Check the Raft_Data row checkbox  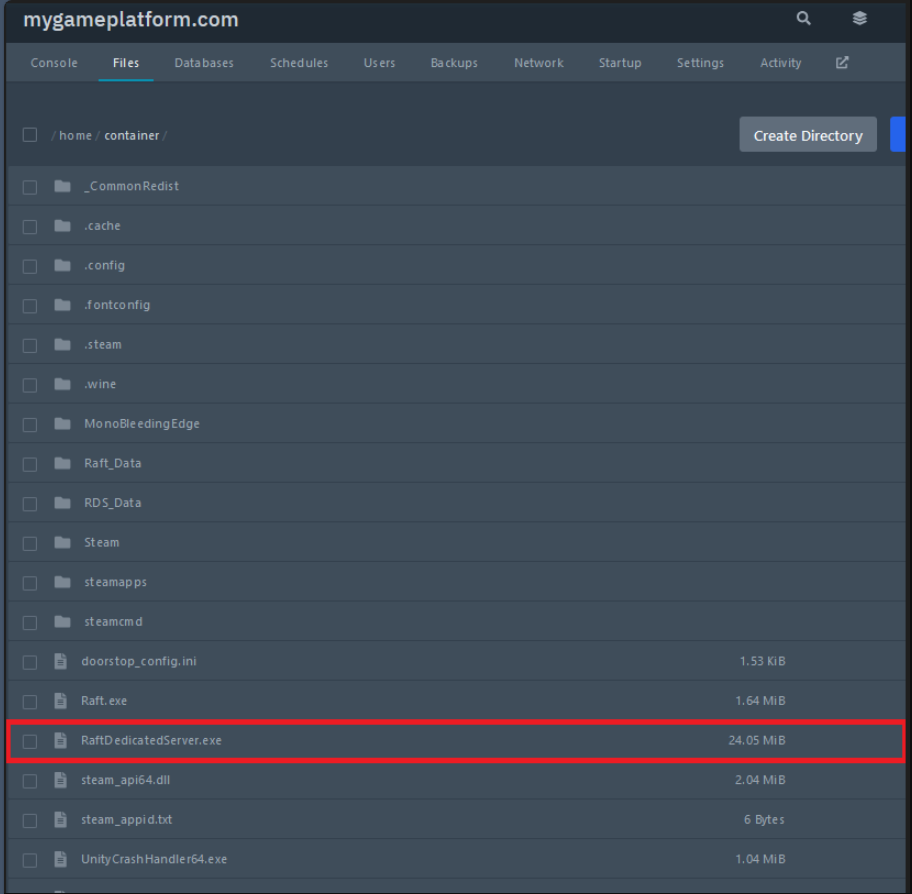[30, 464]
